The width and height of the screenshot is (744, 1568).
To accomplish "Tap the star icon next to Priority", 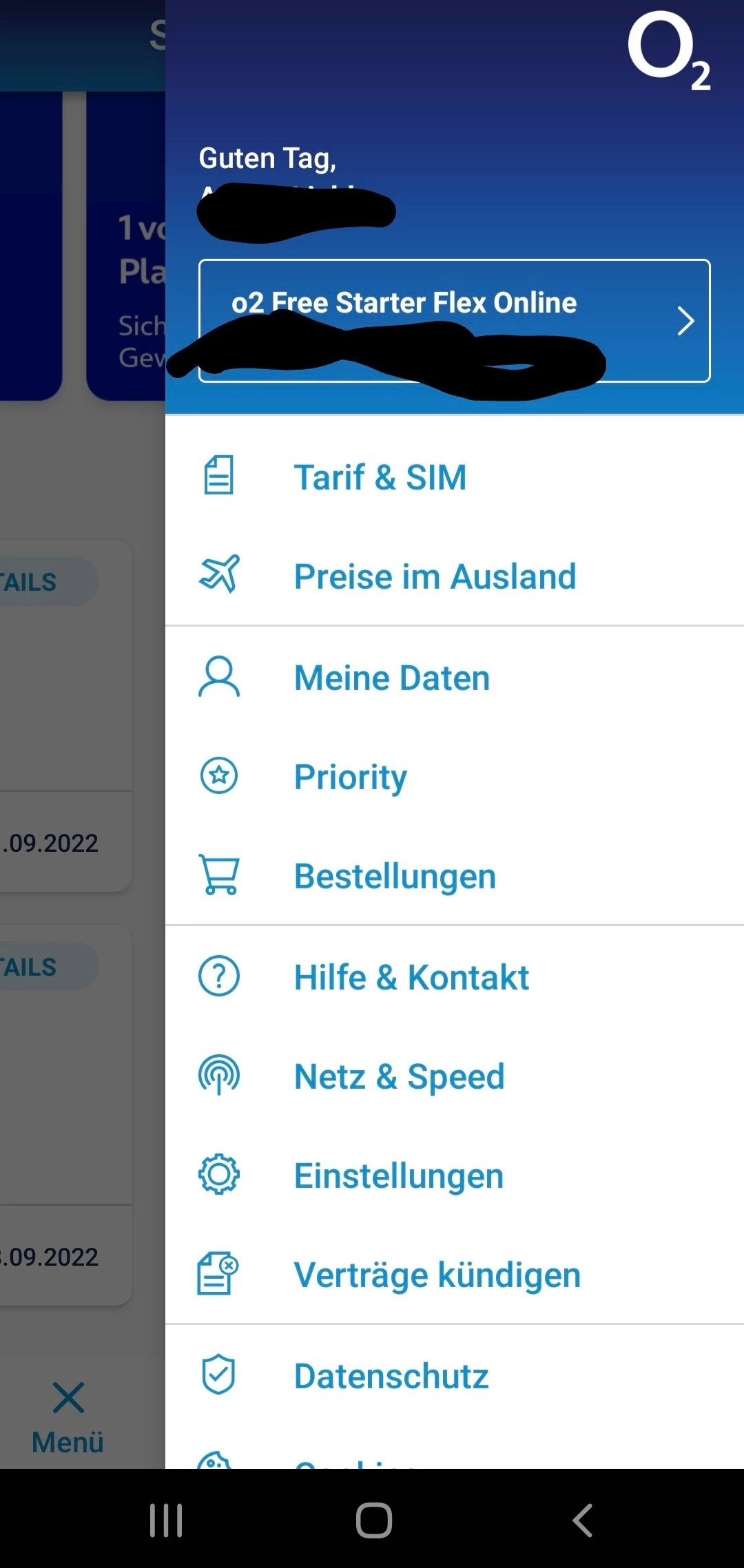I will 219,776.
